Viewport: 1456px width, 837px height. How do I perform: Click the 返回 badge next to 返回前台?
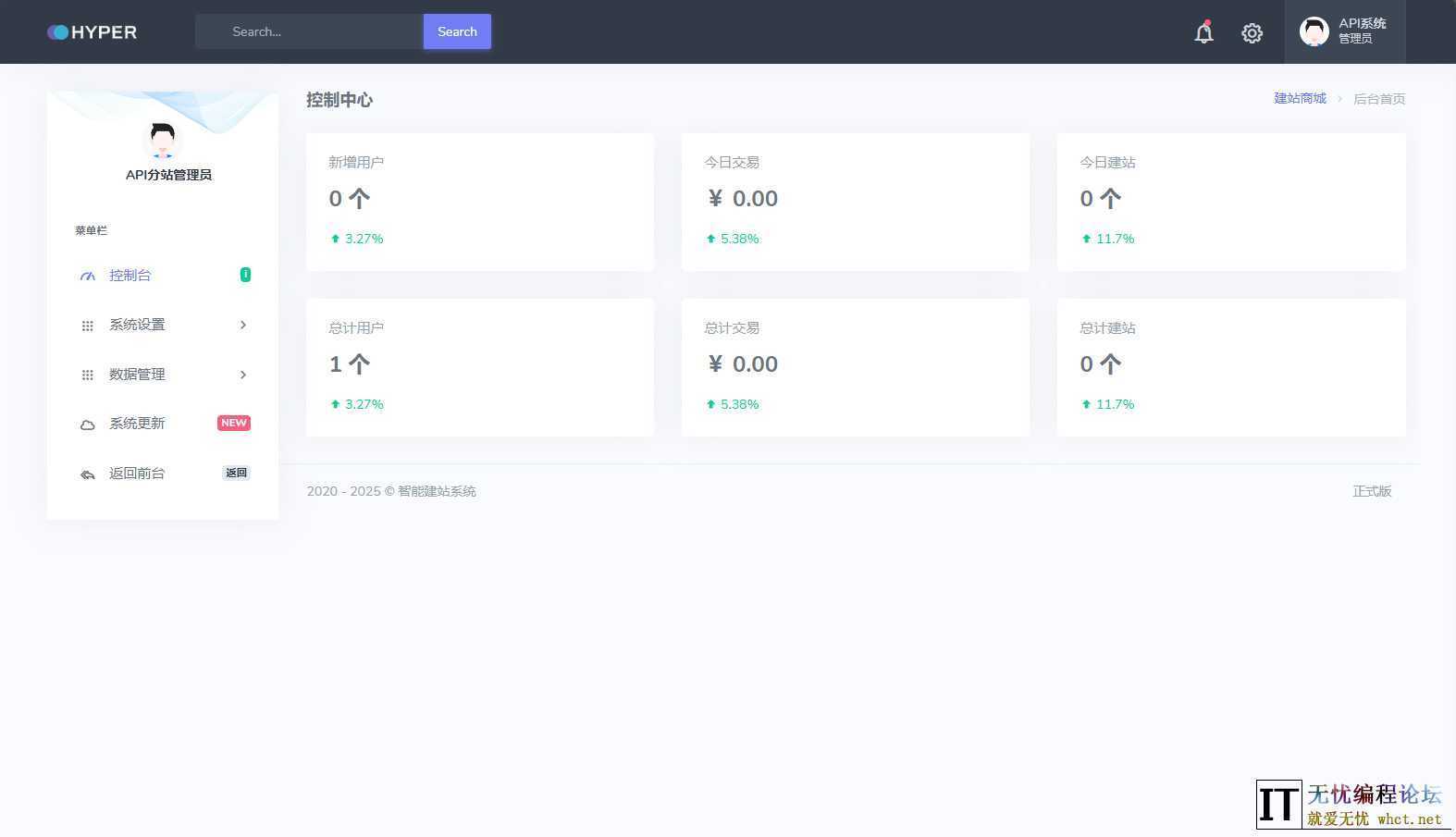(x=236, y=473)
